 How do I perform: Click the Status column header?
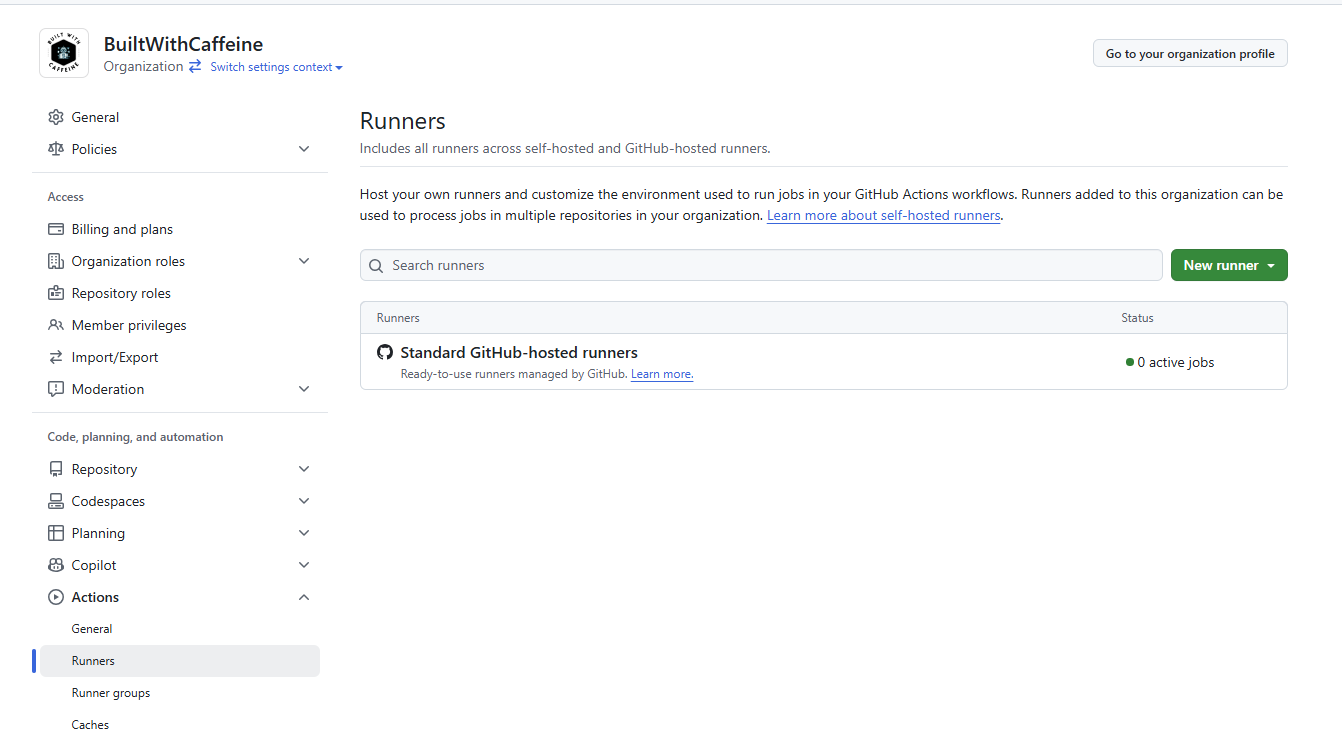[1137, 318]
